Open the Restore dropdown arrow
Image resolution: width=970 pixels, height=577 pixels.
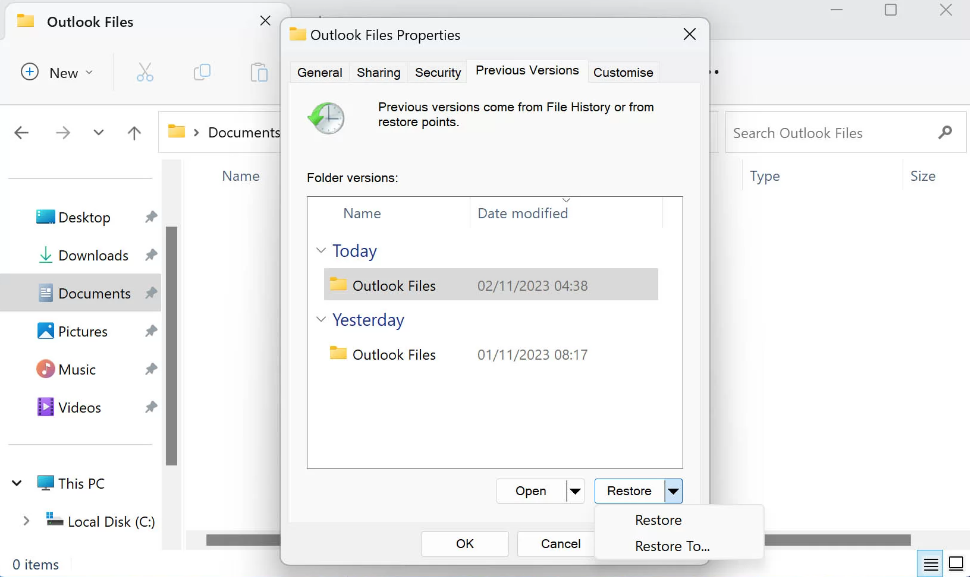coord(674,491)
